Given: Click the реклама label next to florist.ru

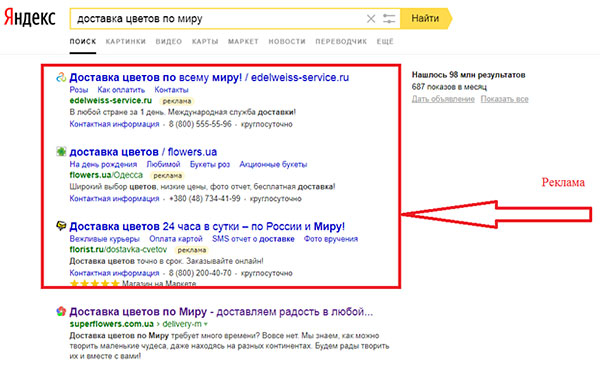Looking at the screenshot, I should tap(192, 250).
